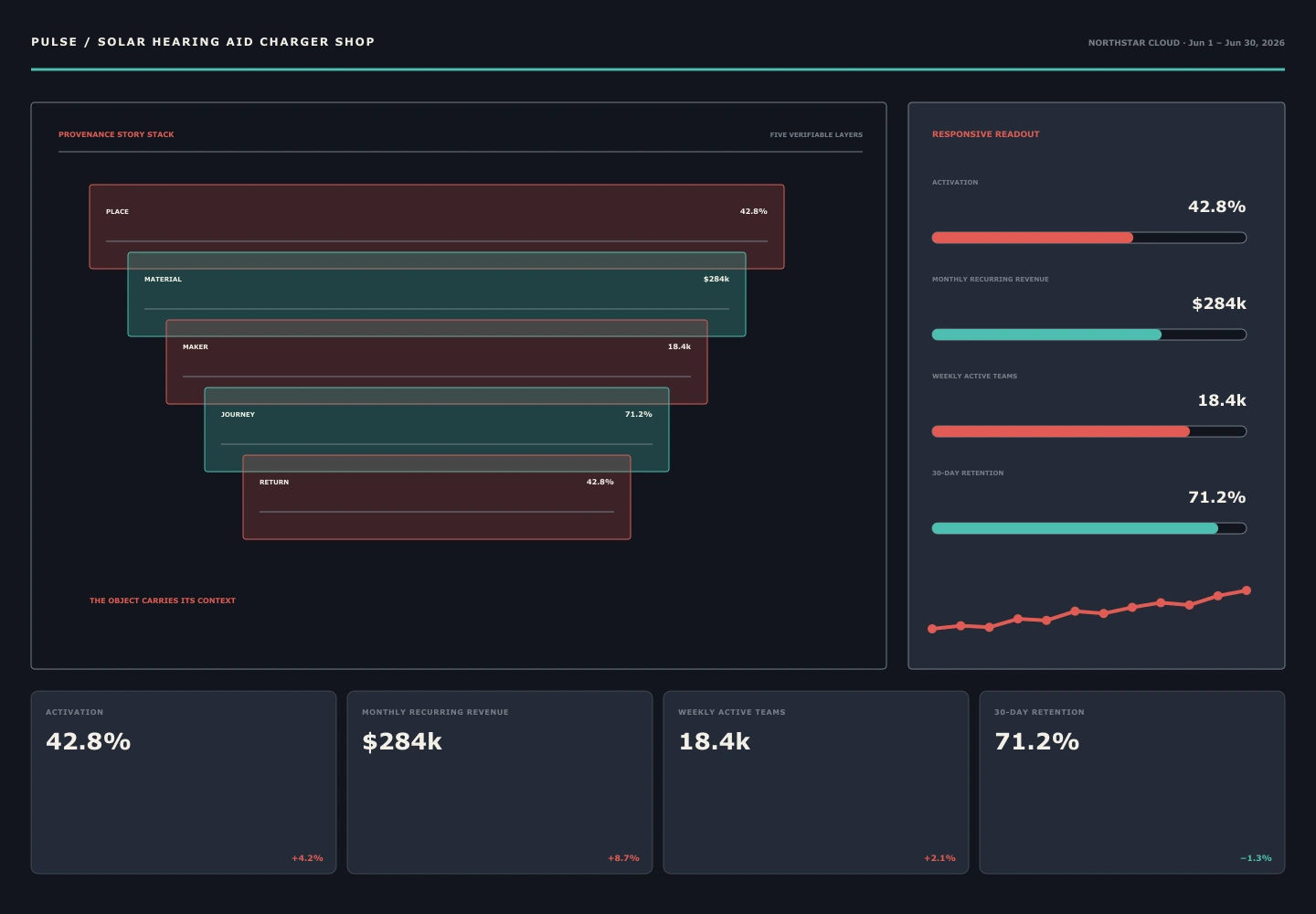Click the $284k value in Responsive Readout
This screenshot has height=914, width=1316.
(1219, 303)
